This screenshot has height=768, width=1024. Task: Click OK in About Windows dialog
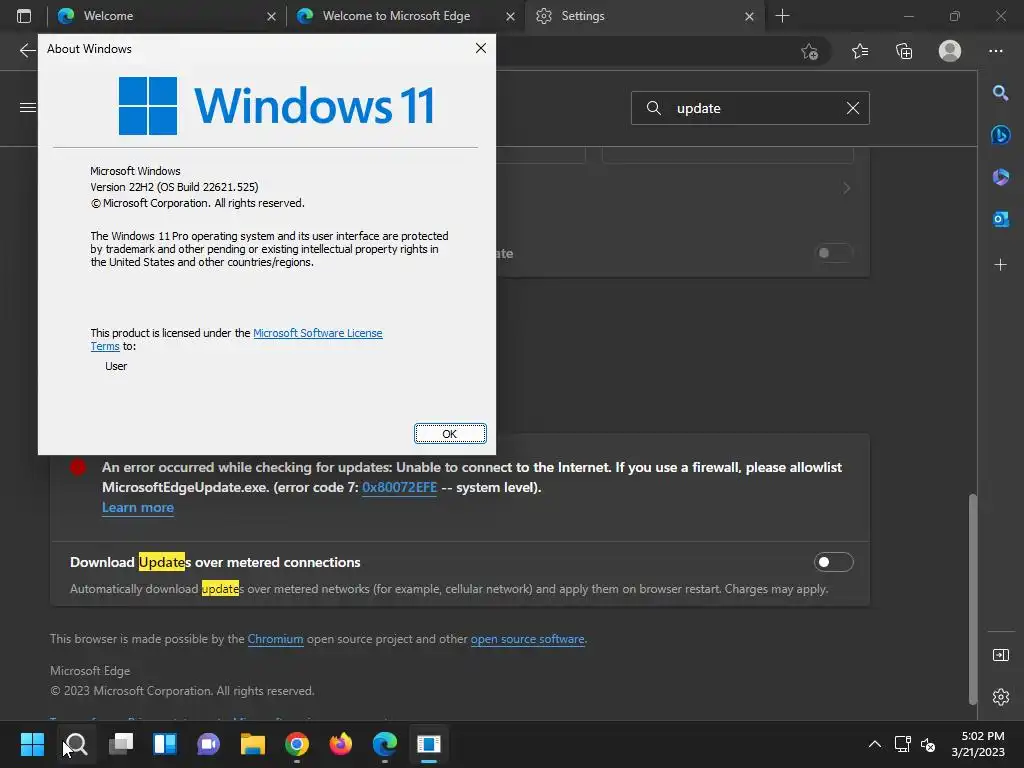pos(450,434)
